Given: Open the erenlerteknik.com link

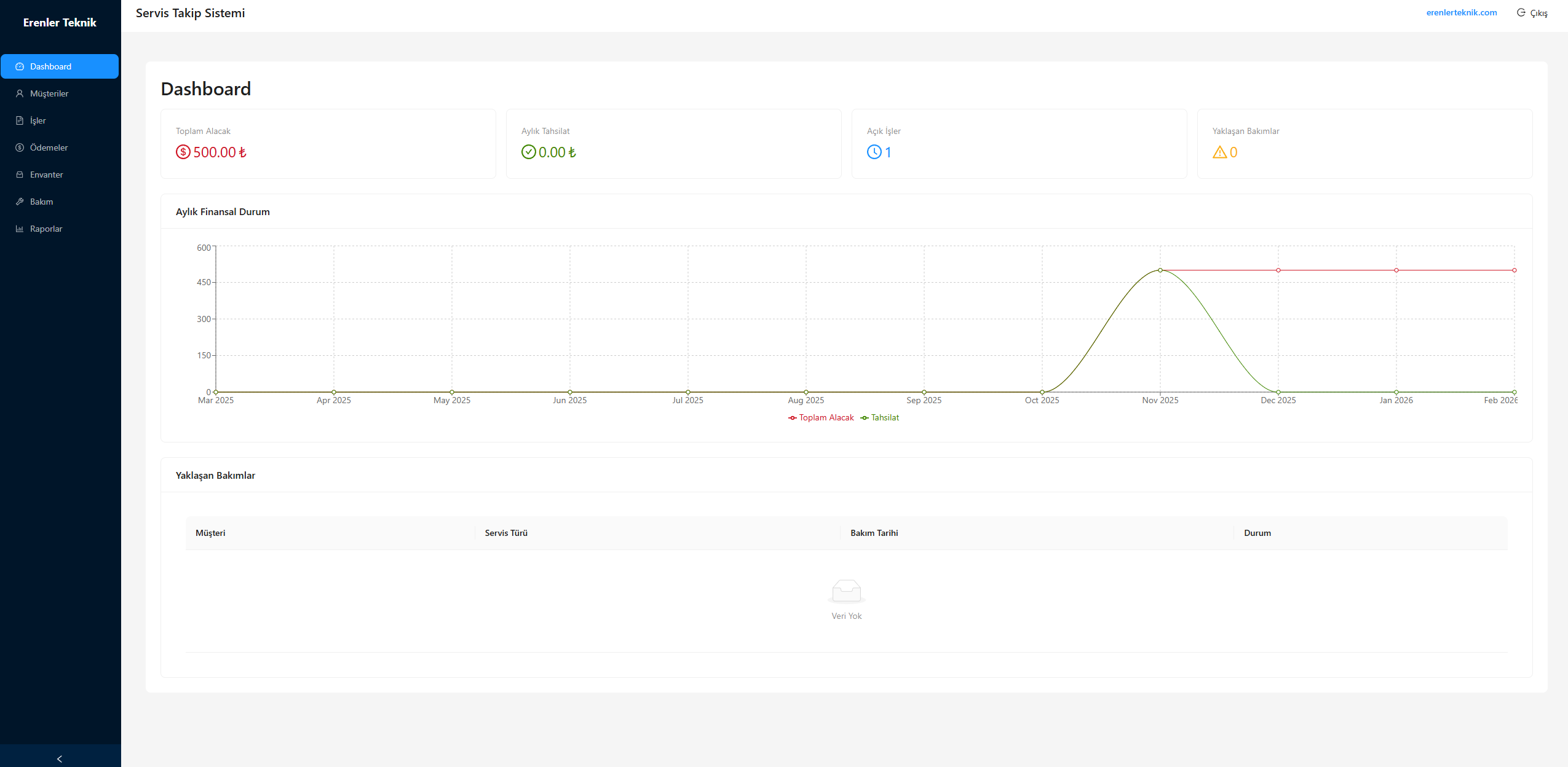Looking at the screenshot, I should click(1461, 12).
